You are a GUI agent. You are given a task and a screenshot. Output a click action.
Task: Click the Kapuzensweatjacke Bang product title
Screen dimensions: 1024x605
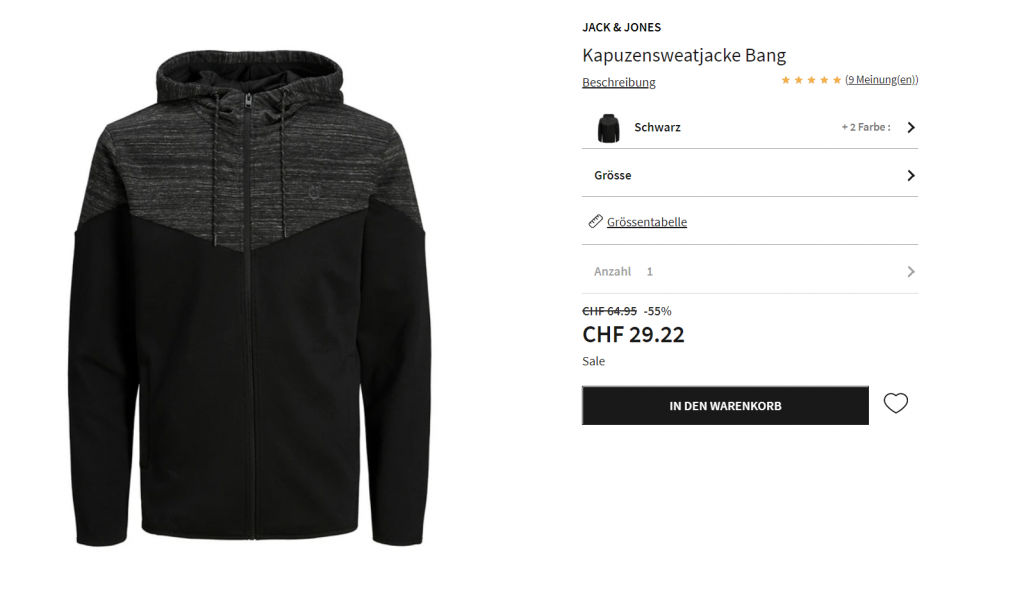click(x=684, y=56)
